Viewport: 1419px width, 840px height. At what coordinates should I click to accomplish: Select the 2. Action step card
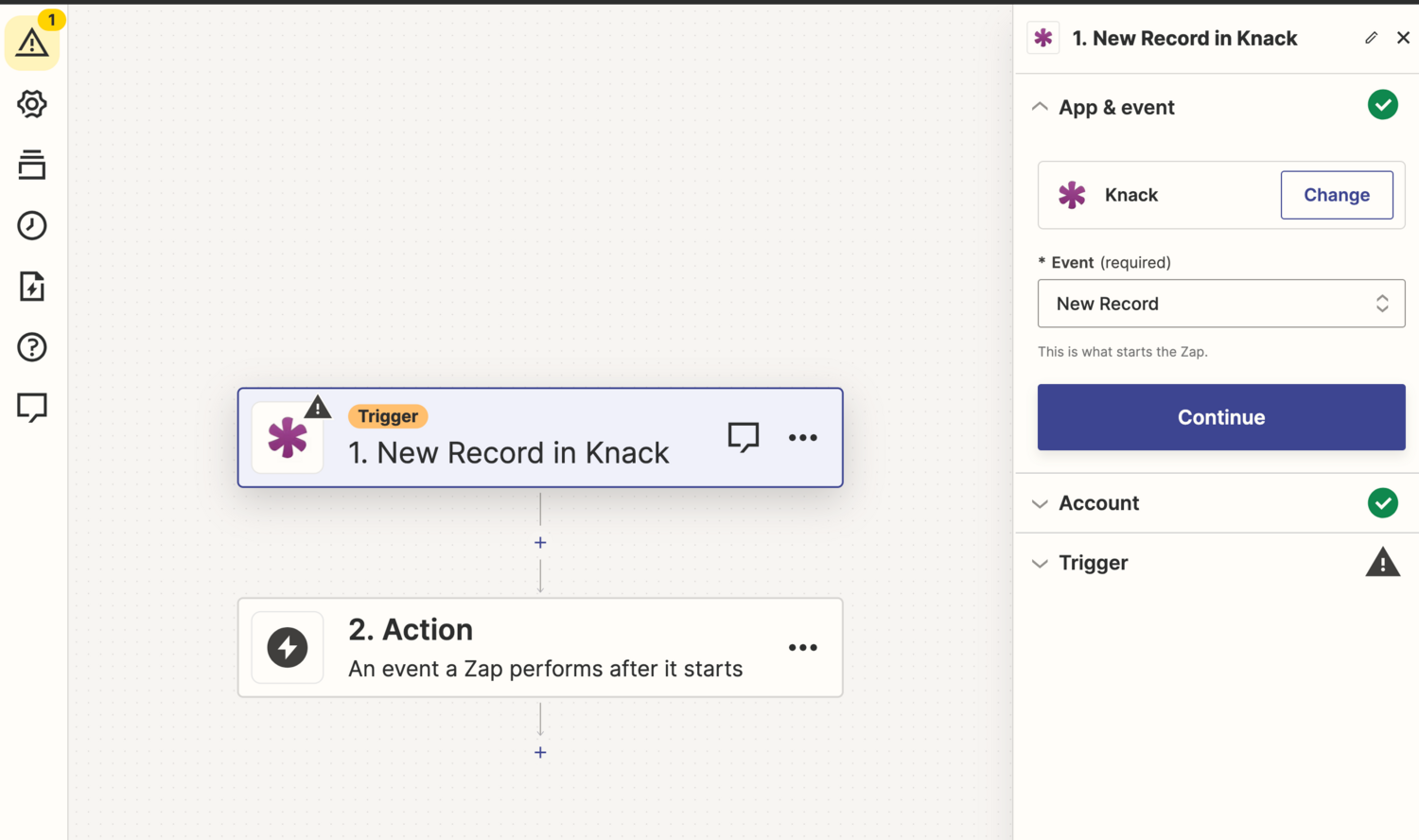(x=539, y=648)
